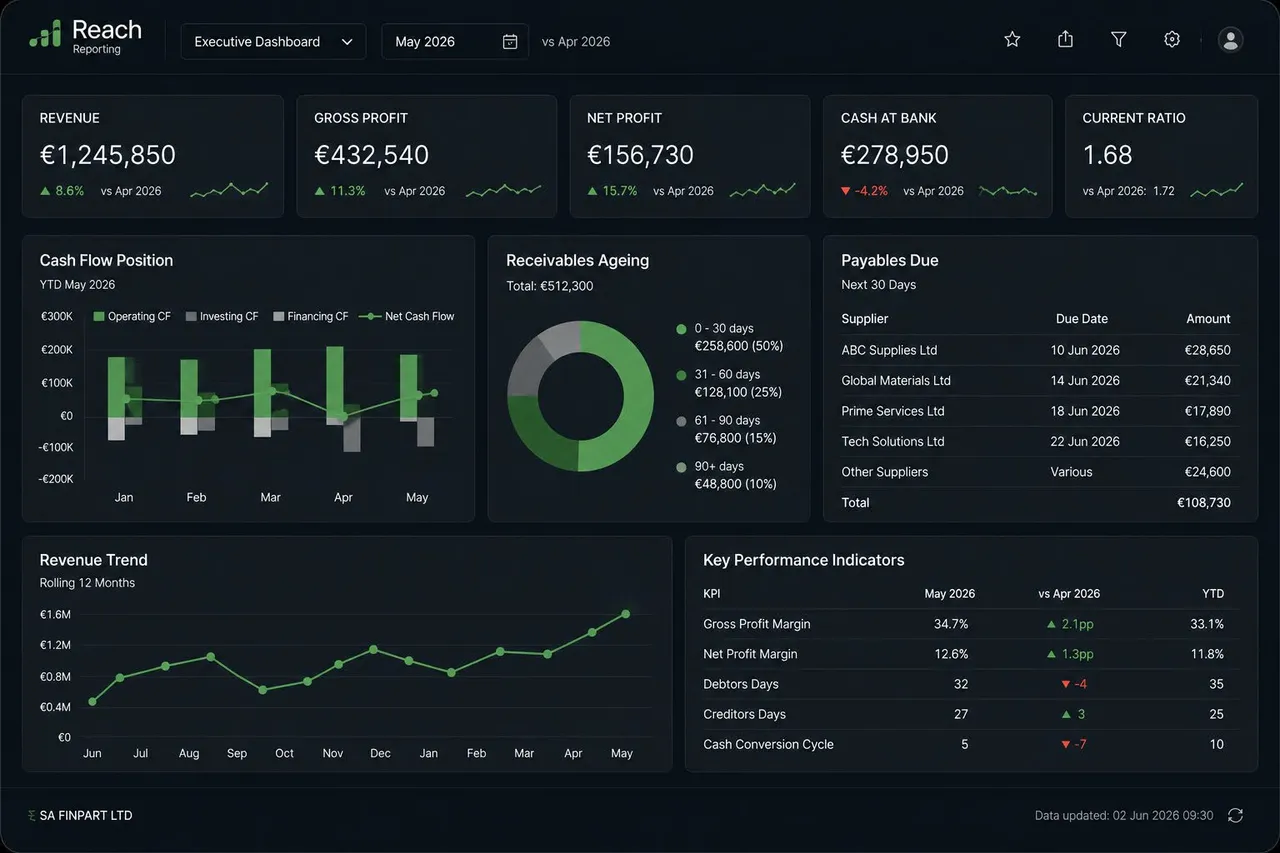The width and height of the screenshot is (1280, 853).
Task: Click the Data updated timestamp
Action: pyautogui.click(x=1124, y=815)
